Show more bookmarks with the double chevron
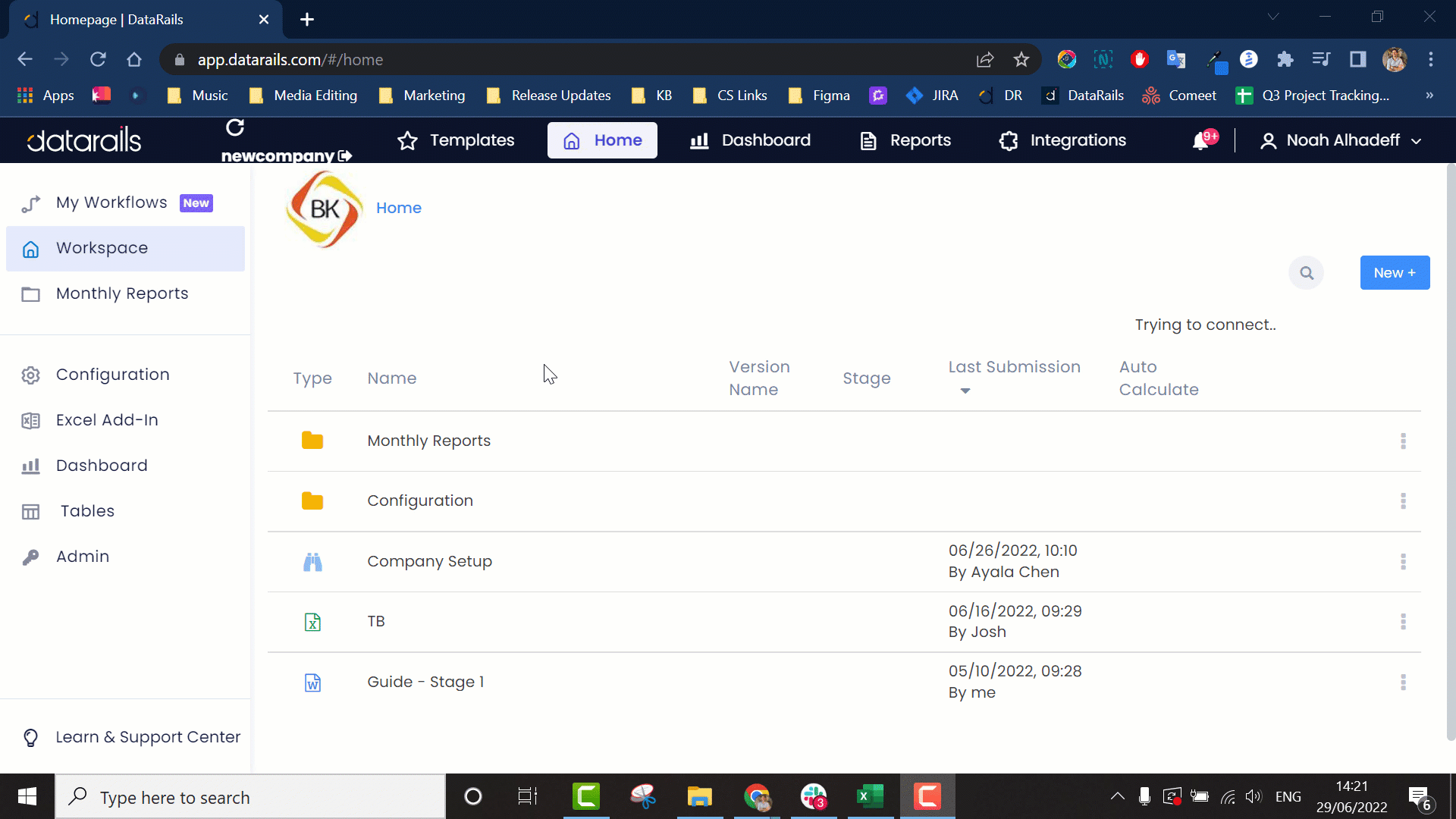Screen dimensions: 1456x819 point(1429,96)
